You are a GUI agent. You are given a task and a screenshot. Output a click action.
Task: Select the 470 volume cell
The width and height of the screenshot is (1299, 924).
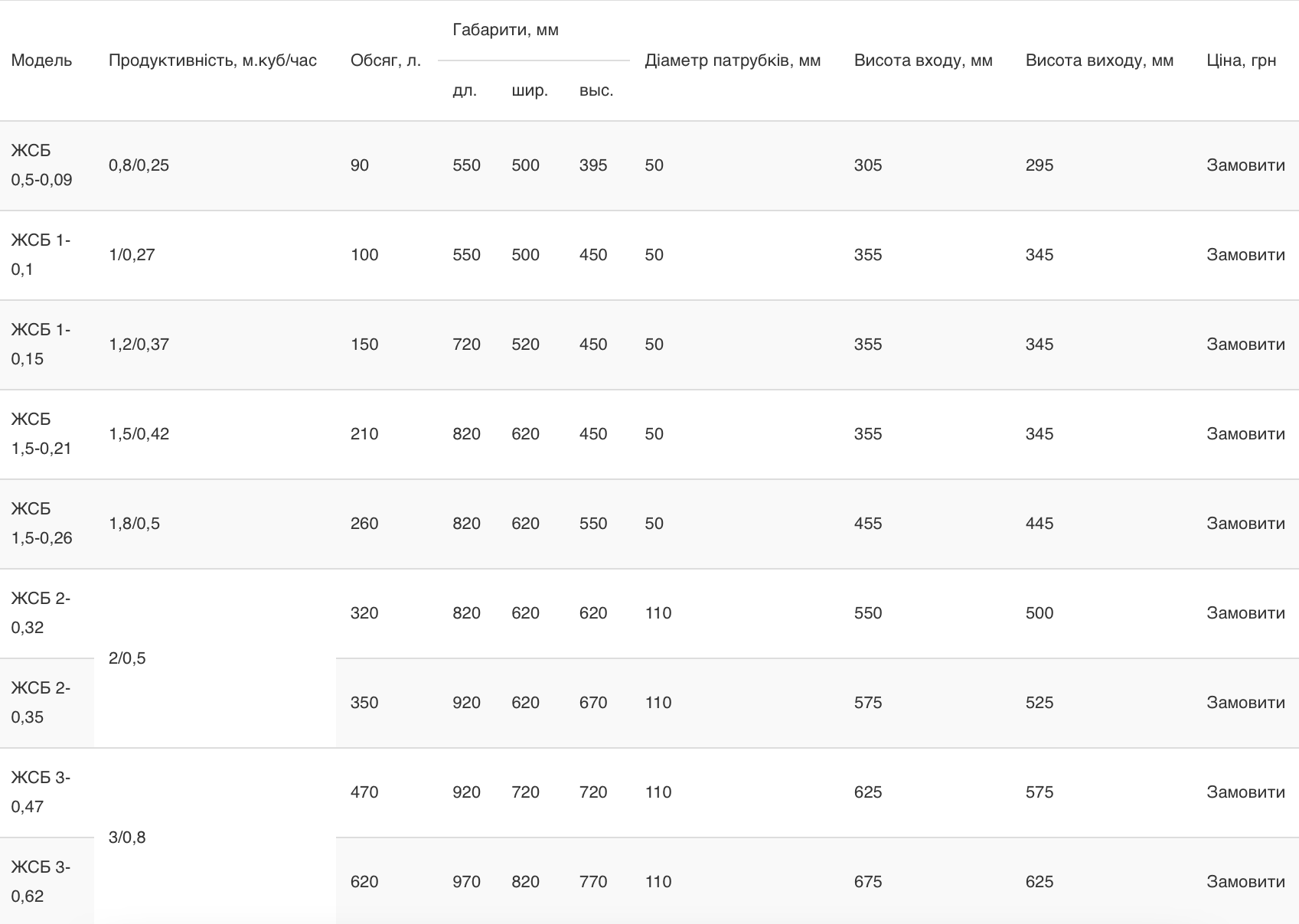pos(364,792)
